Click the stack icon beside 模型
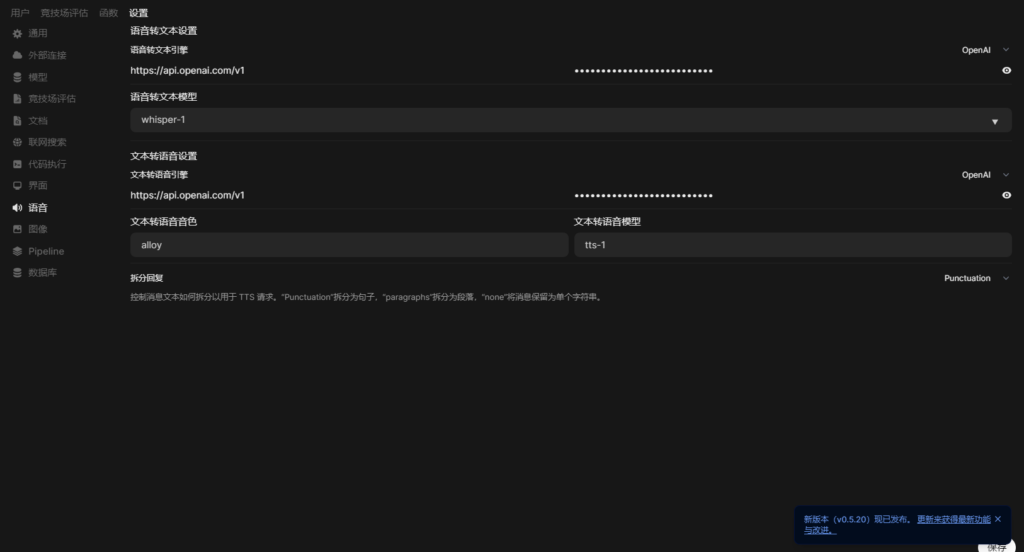The width and height of the screenshot is (1024, 552). [x=17, y=78]
